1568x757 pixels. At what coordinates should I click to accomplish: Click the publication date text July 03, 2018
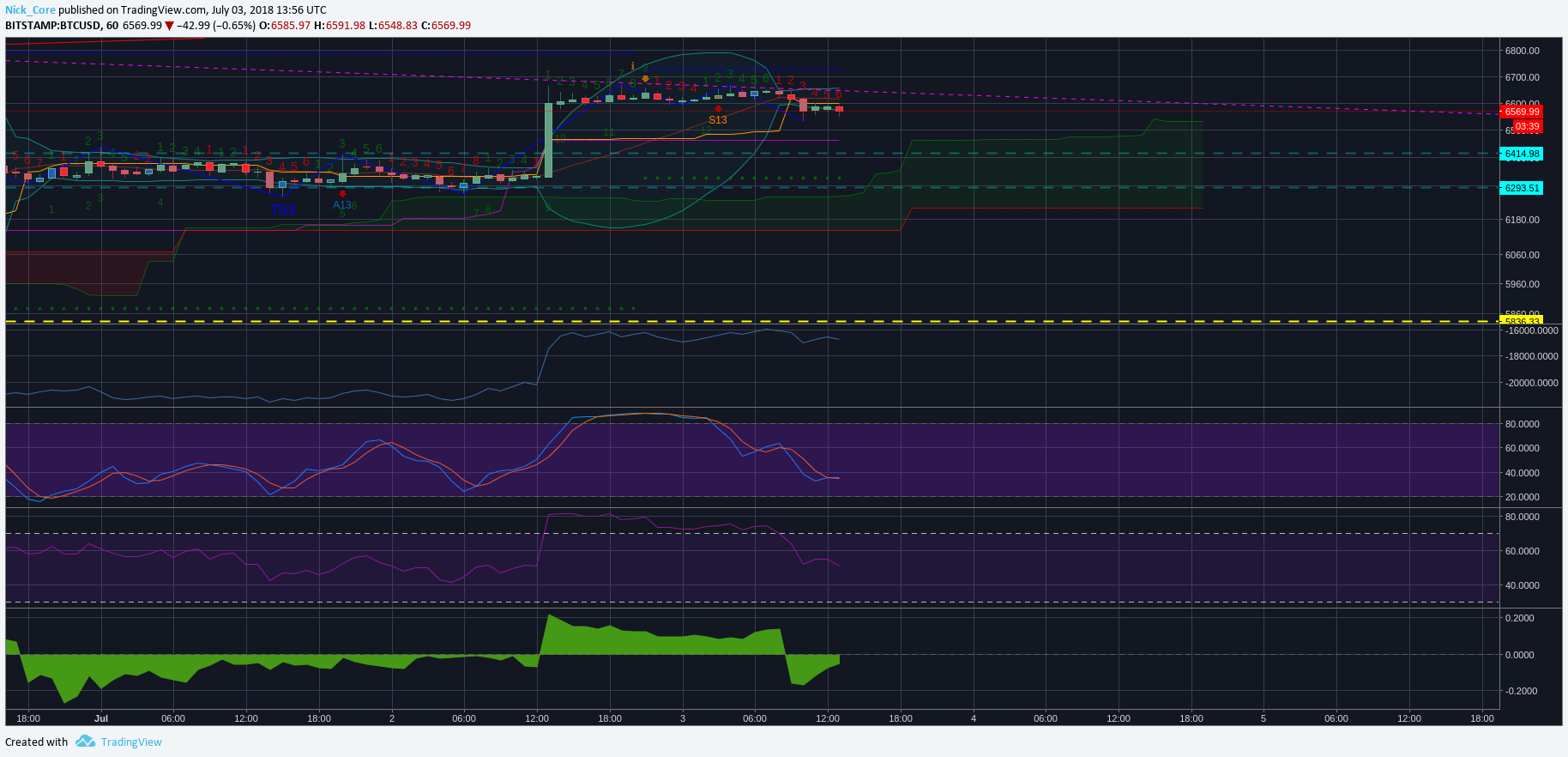(x=243, y=10)
